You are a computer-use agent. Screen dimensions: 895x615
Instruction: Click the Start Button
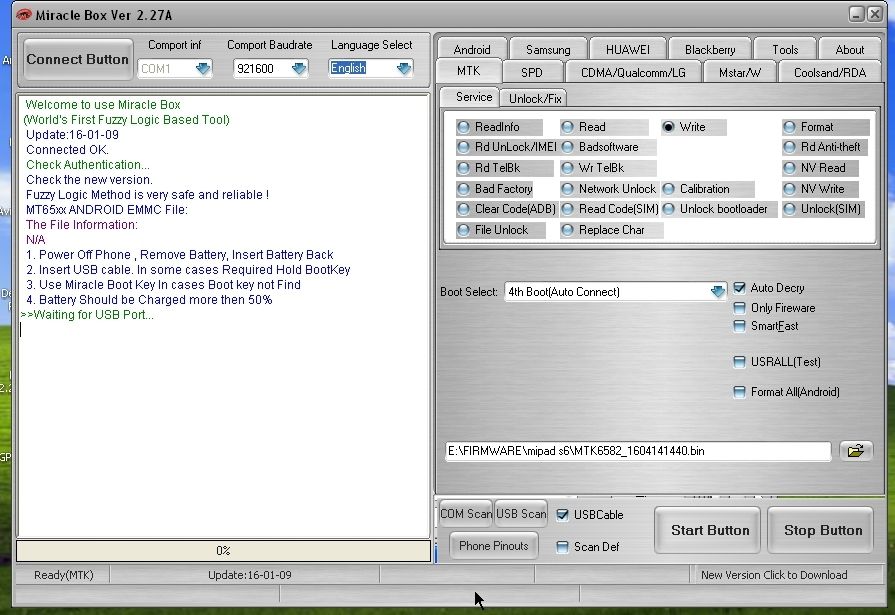coord(708,530)
